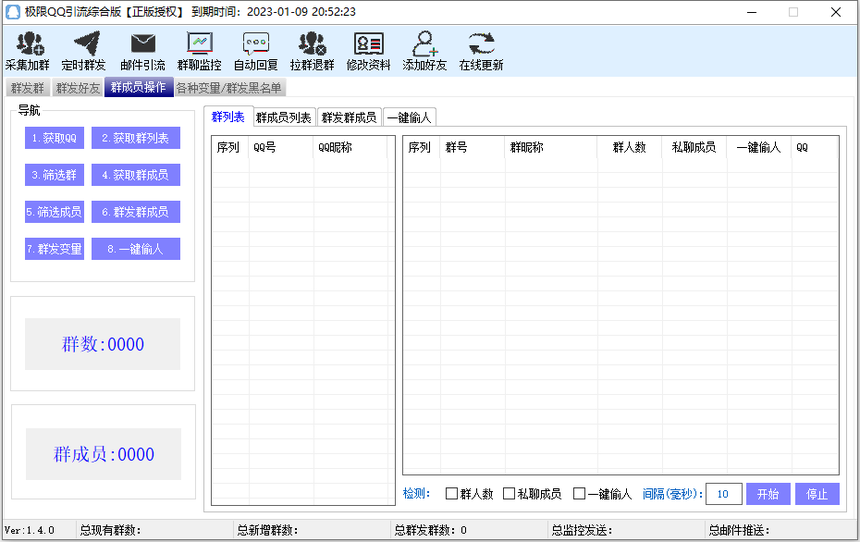Viewport: 860px width, 542px height.
Task: Click the 群成员:0000 counter display
Action: (103, 454)
